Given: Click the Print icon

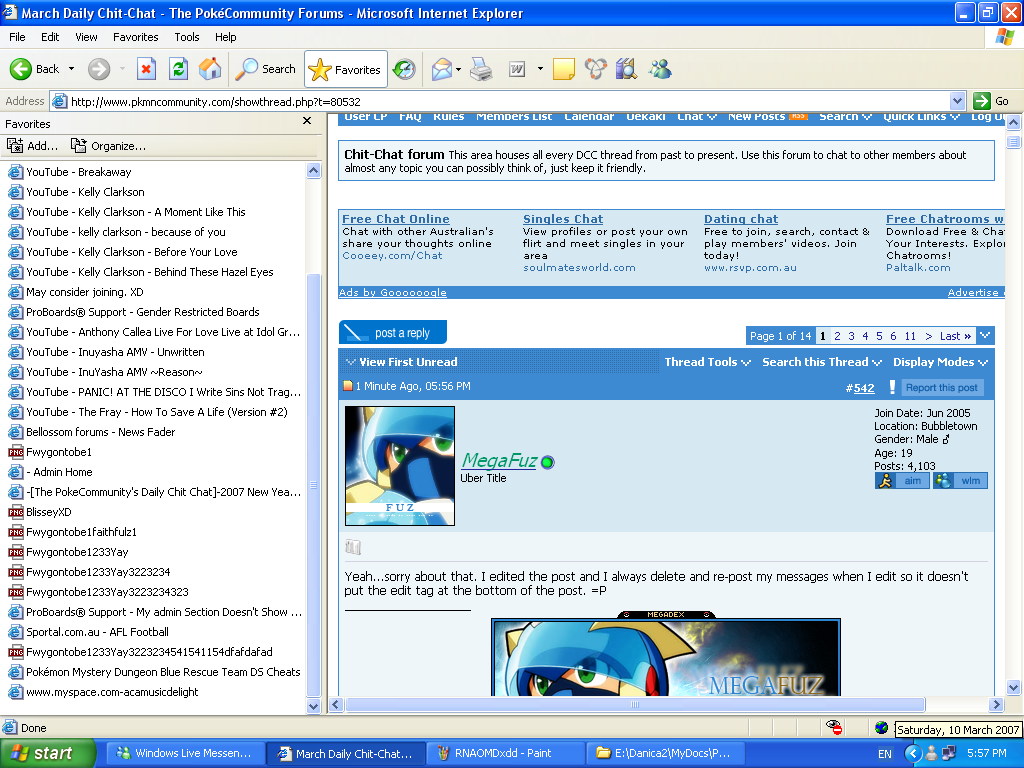Looking at the screenshot, I should pos(481,69).
